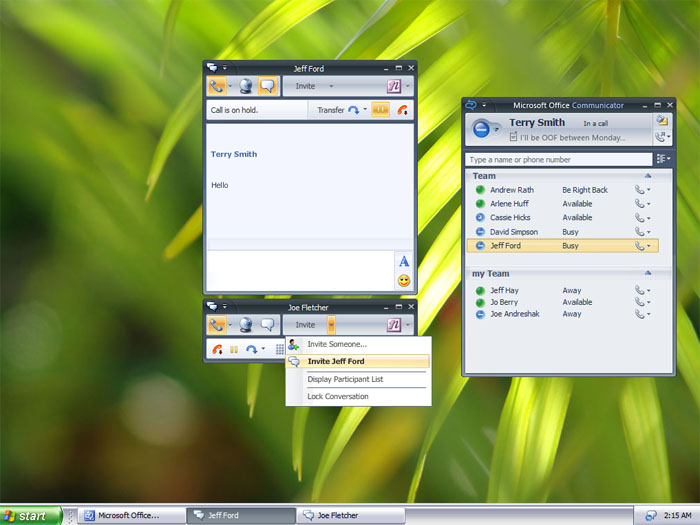Call Jeff Ford with phone icon in list
This screenshot has width=700, height=525.
640,246
